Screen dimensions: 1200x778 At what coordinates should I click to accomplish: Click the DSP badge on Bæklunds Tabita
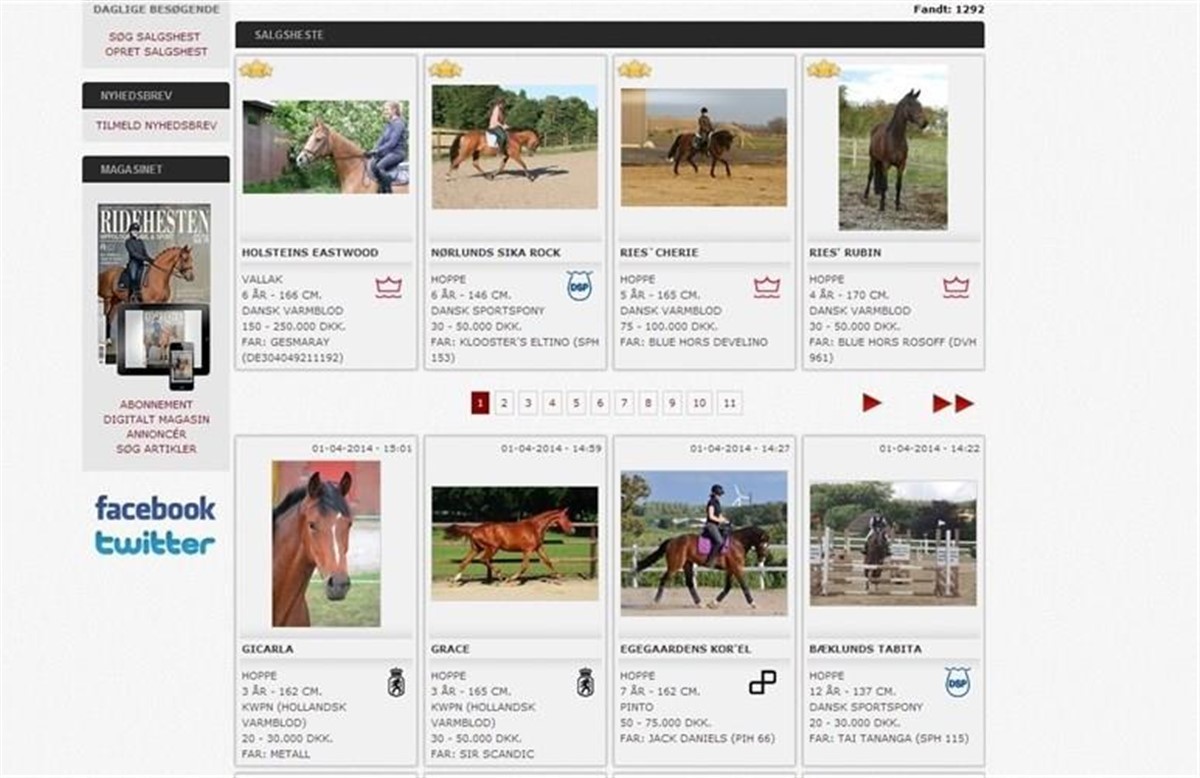pyautogui.click(x=957, y=682)
